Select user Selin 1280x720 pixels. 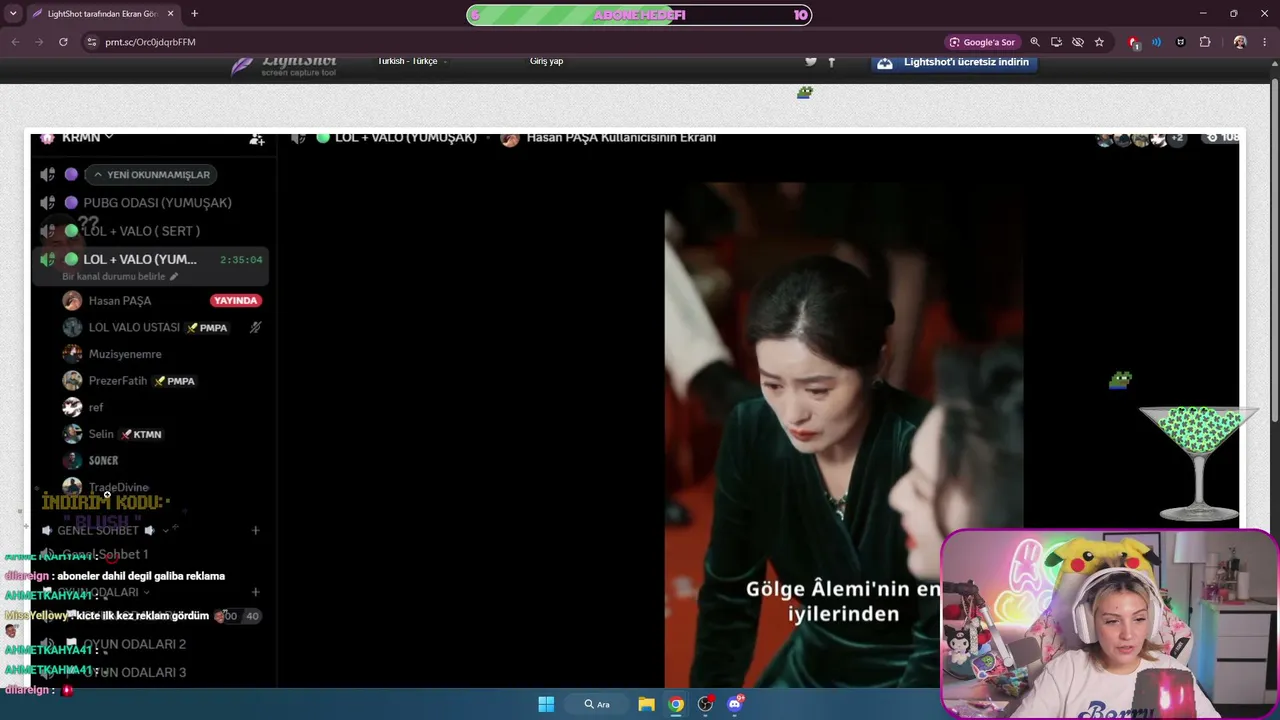pyautogui.click(x=101, y=434)
